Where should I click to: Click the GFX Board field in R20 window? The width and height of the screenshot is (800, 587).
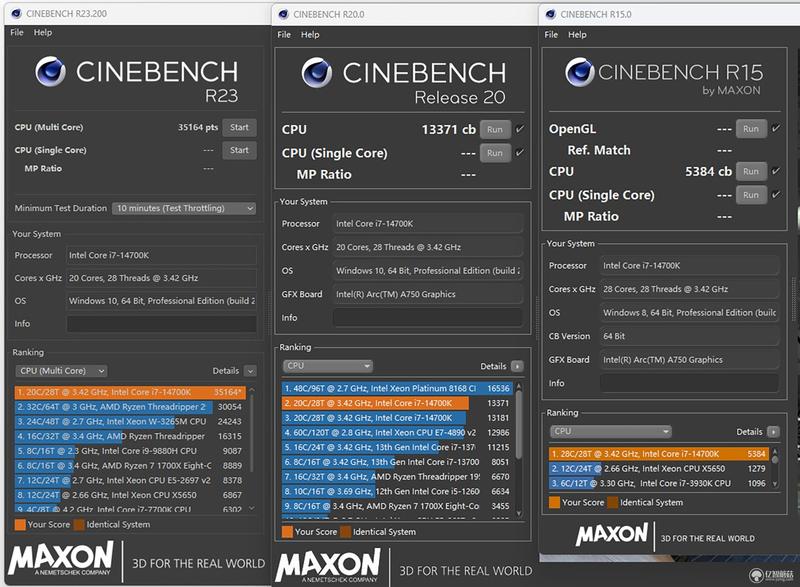[x=428, y=294]
